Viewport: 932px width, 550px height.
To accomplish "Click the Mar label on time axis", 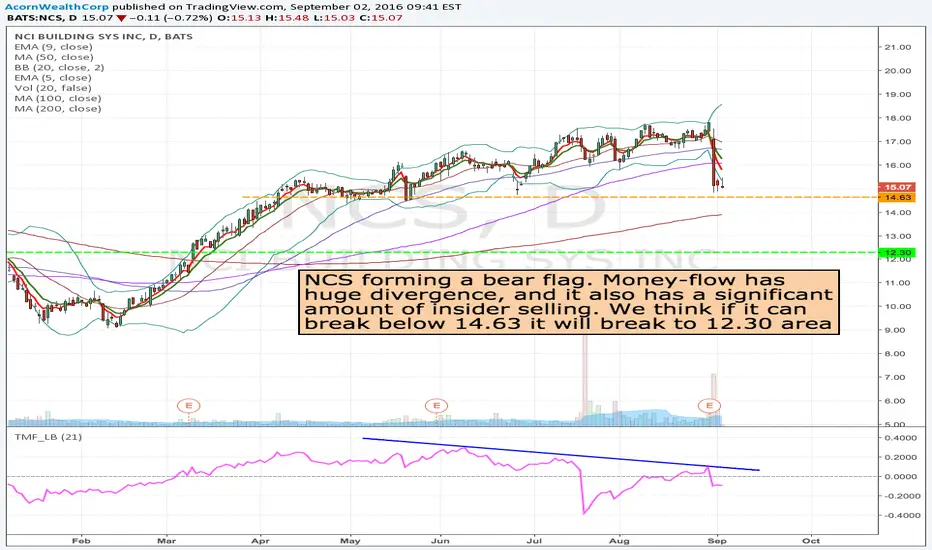I will (166, 540).
